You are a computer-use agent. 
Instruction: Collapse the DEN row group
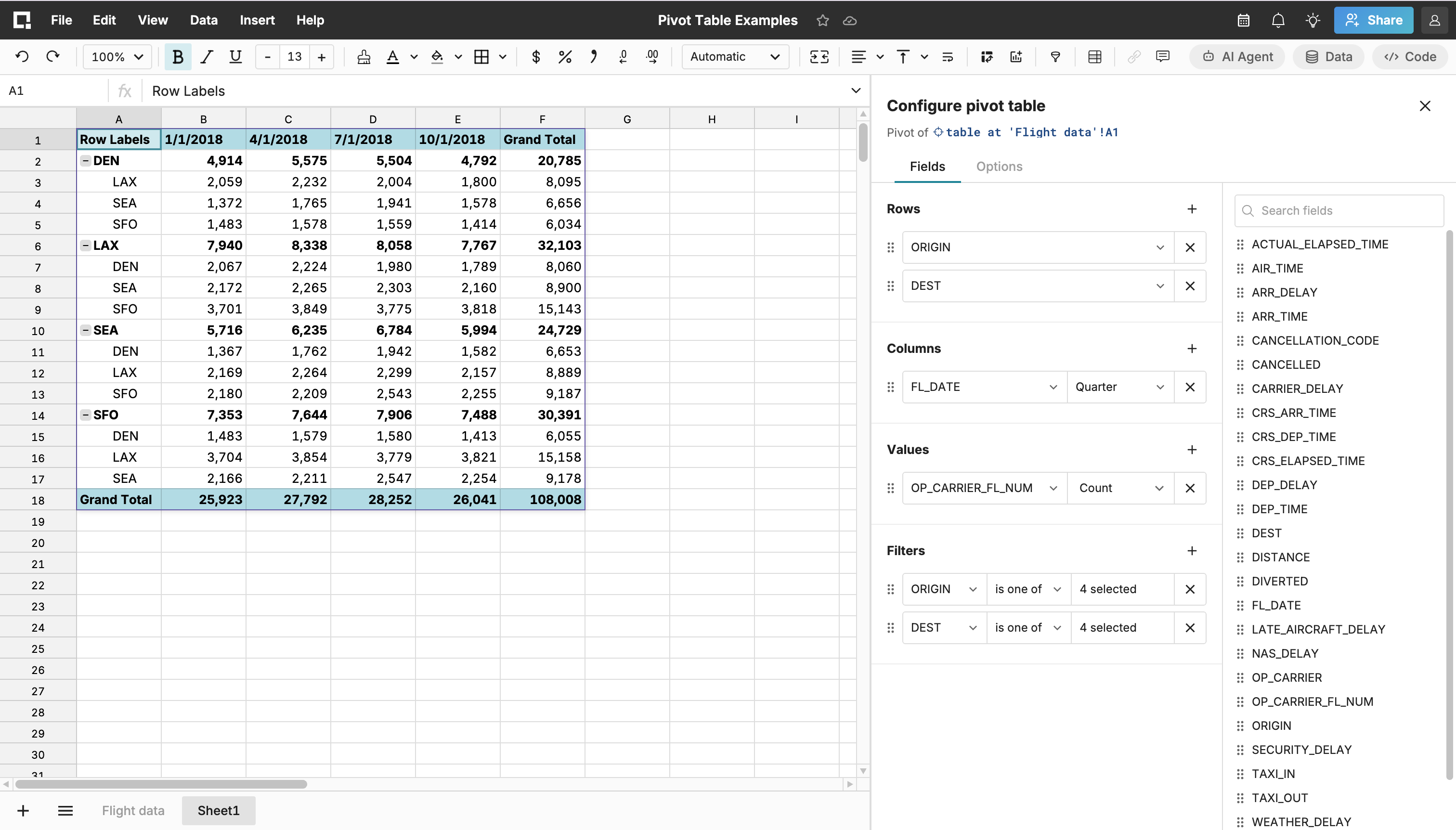click(x=86, y=161)
